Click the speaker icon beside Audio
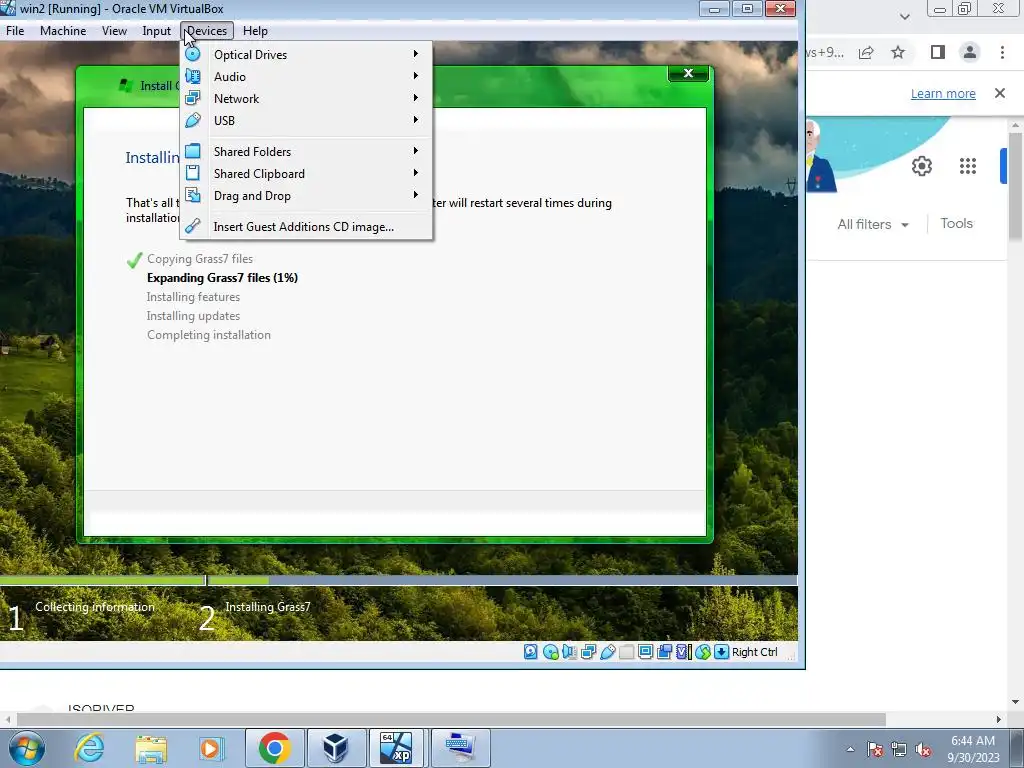 193,76
